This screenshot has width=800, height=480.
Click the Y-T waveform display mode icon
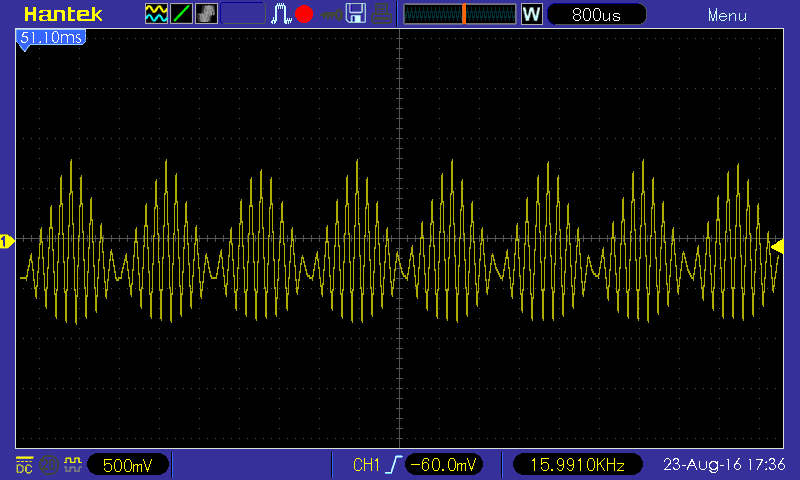pos(156,14)
